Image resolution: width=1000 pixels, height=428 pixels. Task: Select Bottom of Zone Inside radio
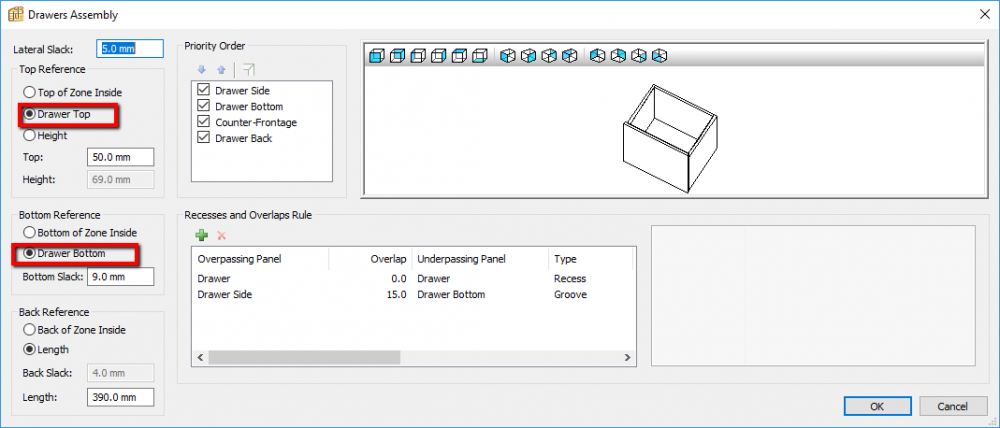80,233
